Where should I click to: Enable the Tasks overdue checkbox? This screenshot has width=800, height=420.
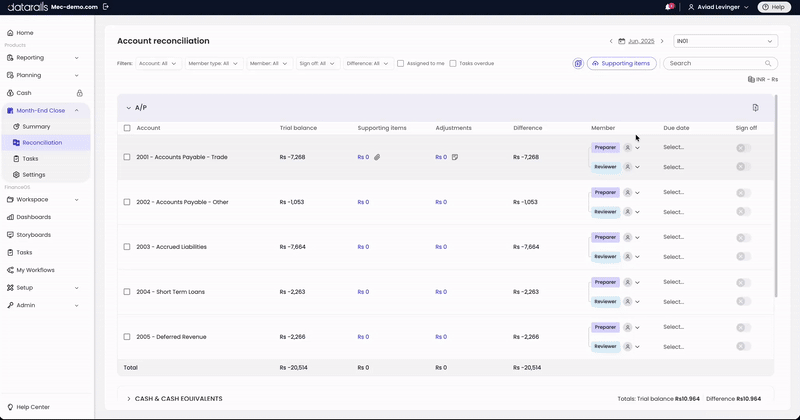(x=453, y=63)
